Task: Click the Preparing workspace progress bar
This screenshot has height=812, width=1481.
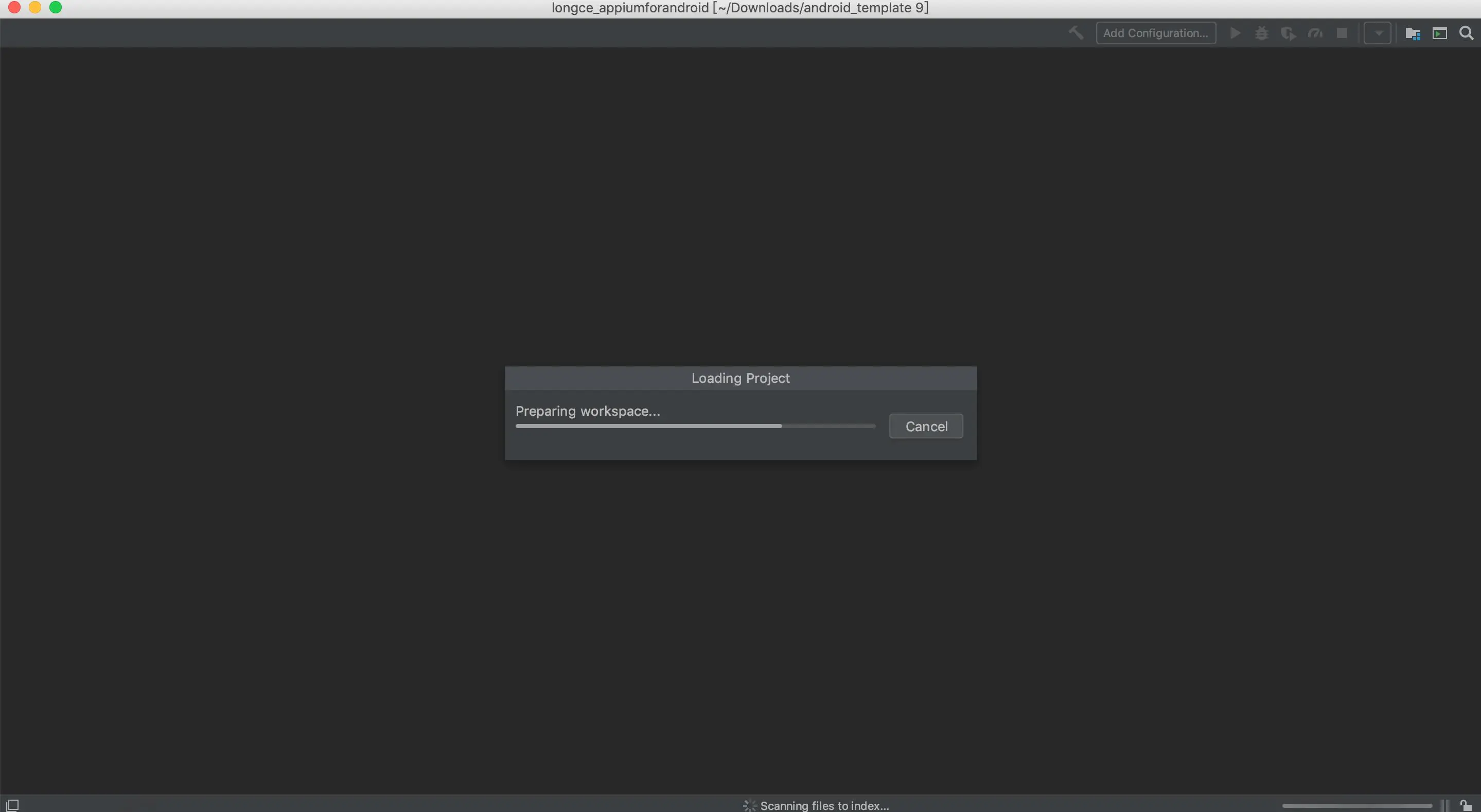Action: pos(695,426)
